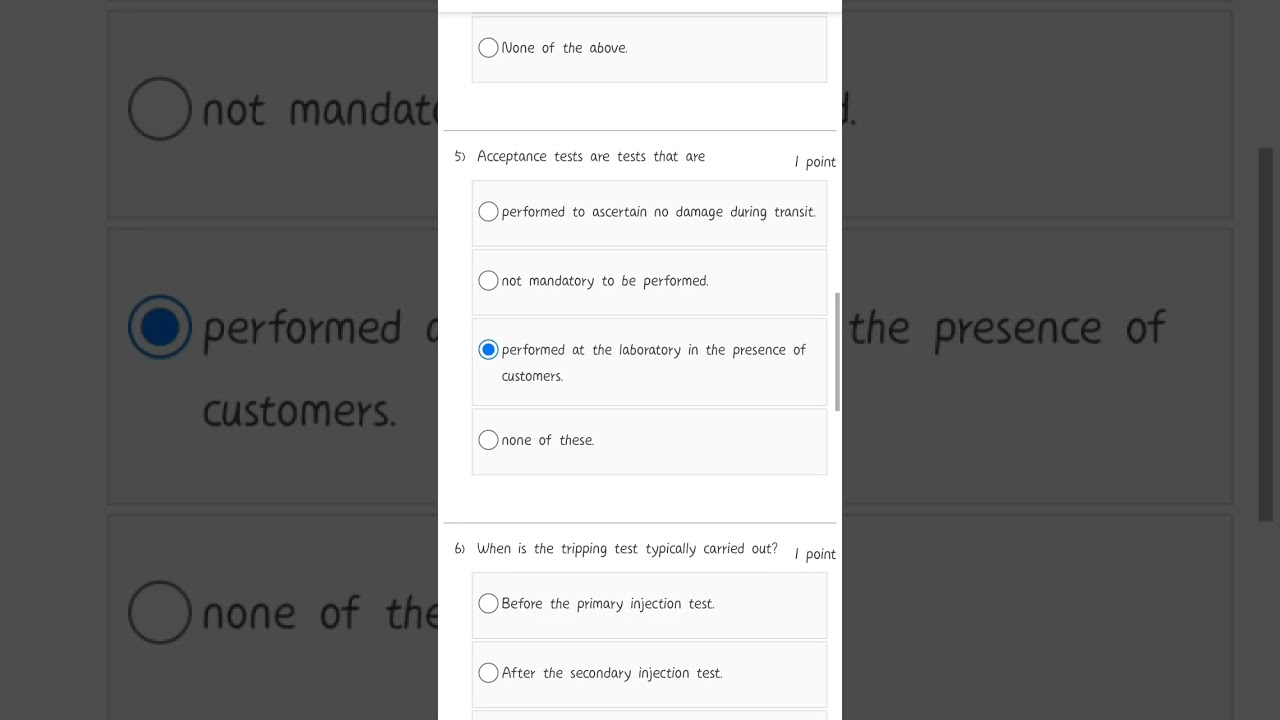Click the dark scrollbar at far right edge
The width and height of the screenshot is (1280, 720).
[x=1265, y=334]
